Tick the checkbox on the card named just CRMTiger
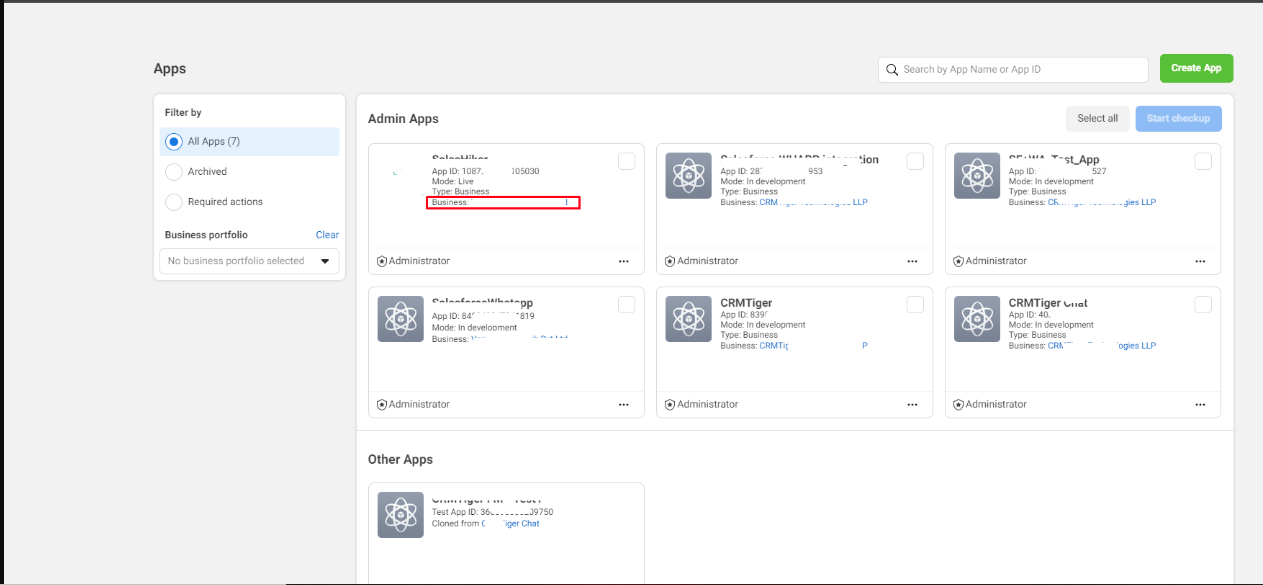Image resolution: width=1263 pixels, height=585 pixels. (x=915, y=305)
